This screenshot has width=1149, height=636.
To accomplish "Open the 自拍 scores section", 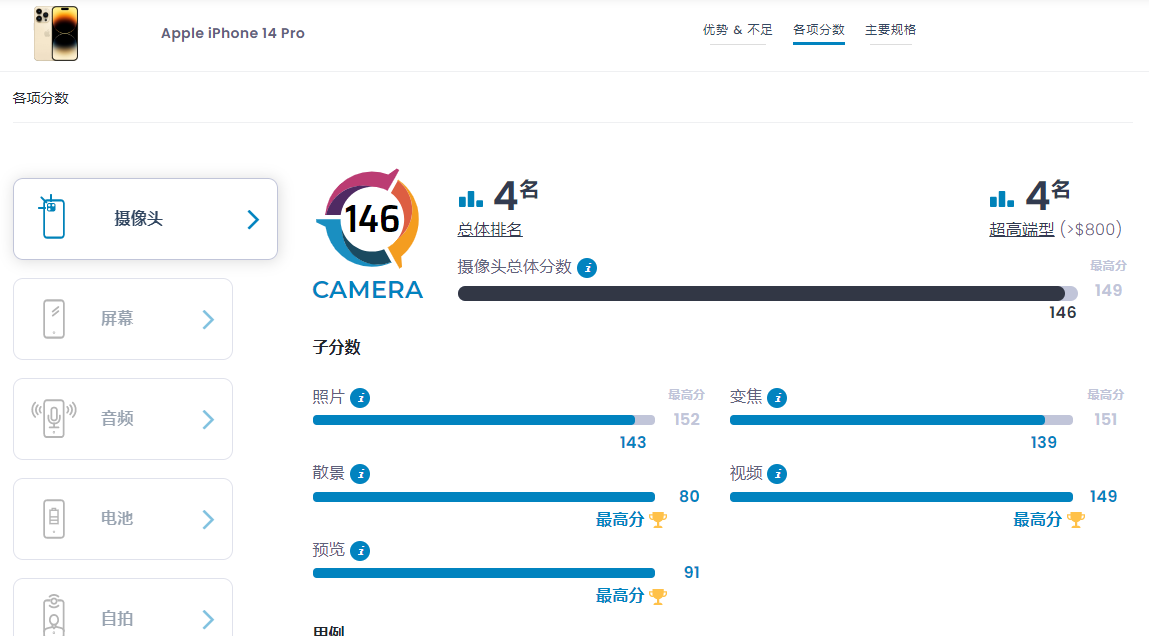I will point(123,607).
